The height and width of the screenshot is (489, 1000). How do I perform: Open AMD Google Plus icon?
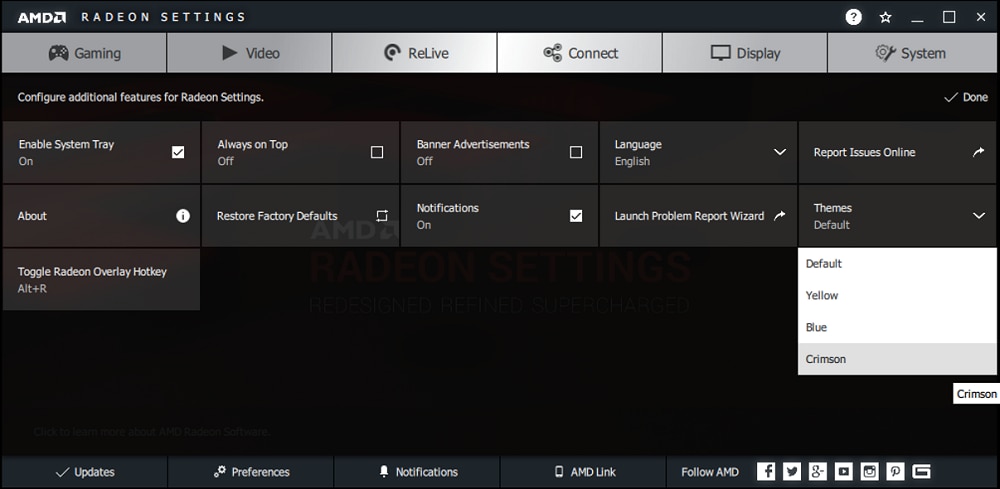(818, 472)
